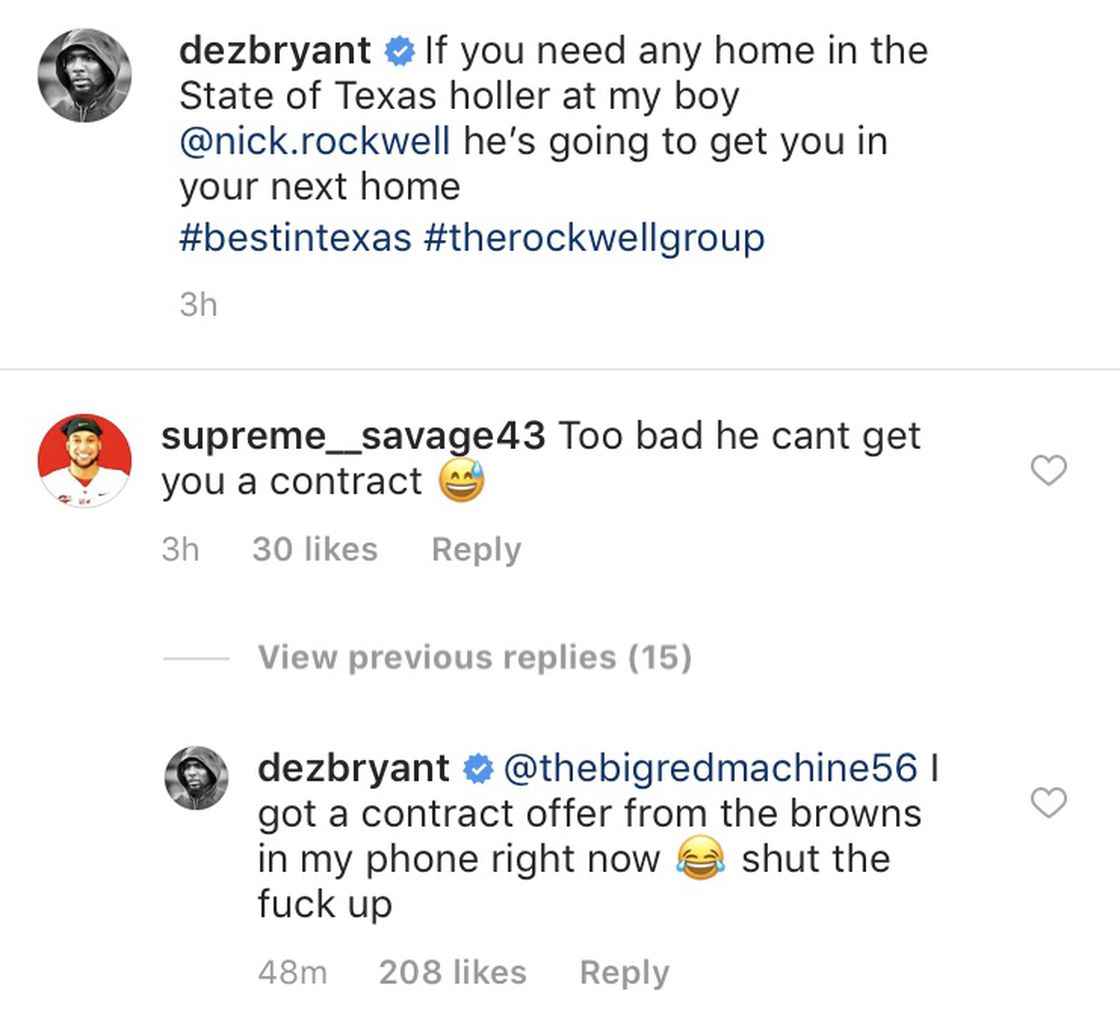This screenshot has width=1120, height=1029.
Task: Click the 48m timestamp on reply
Action: coord(293,973)
